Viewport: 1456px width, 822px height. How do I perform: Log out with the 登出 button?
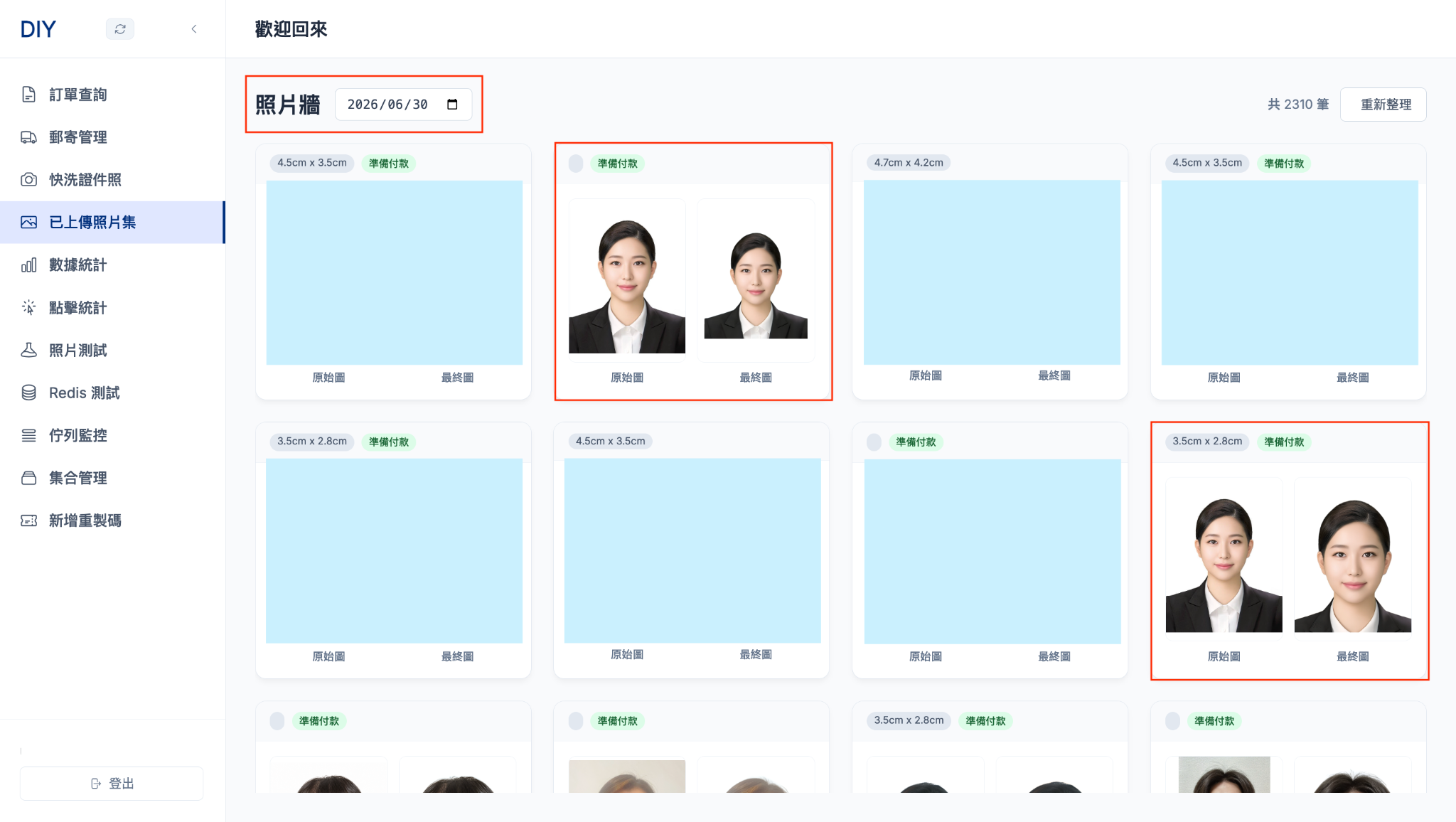click(112, 784)
